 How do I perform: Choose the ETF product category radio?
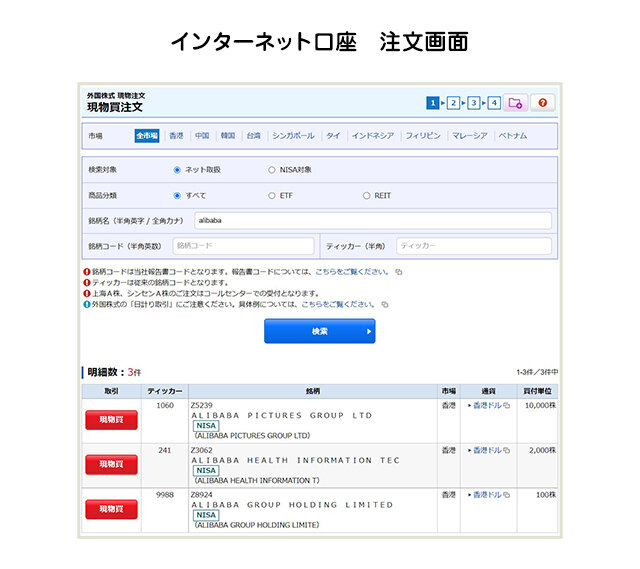pyautogui.click(x=271, y=196)
